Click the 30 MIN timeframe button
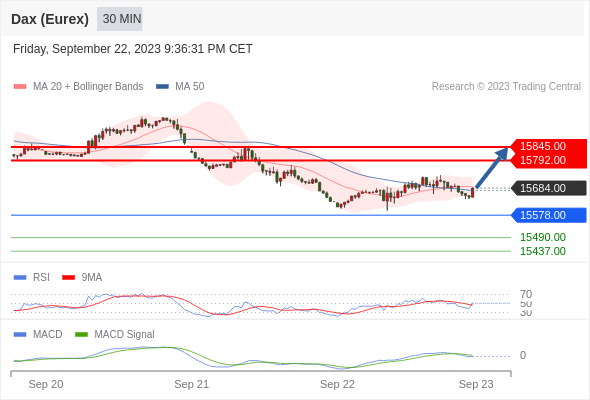Image resolution: width=590 pixels, height=400 pixels. coord(120,19)
